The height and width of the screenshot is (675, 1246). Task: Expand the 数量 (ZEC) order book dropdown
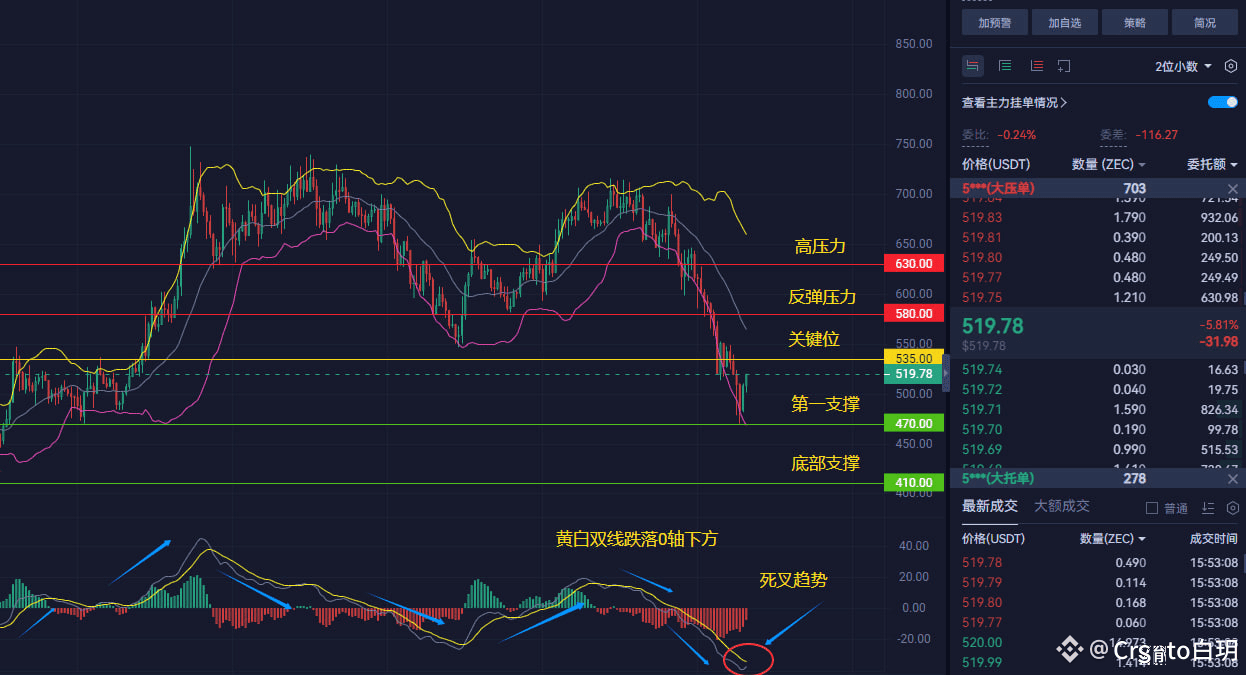coord(1109,164)
